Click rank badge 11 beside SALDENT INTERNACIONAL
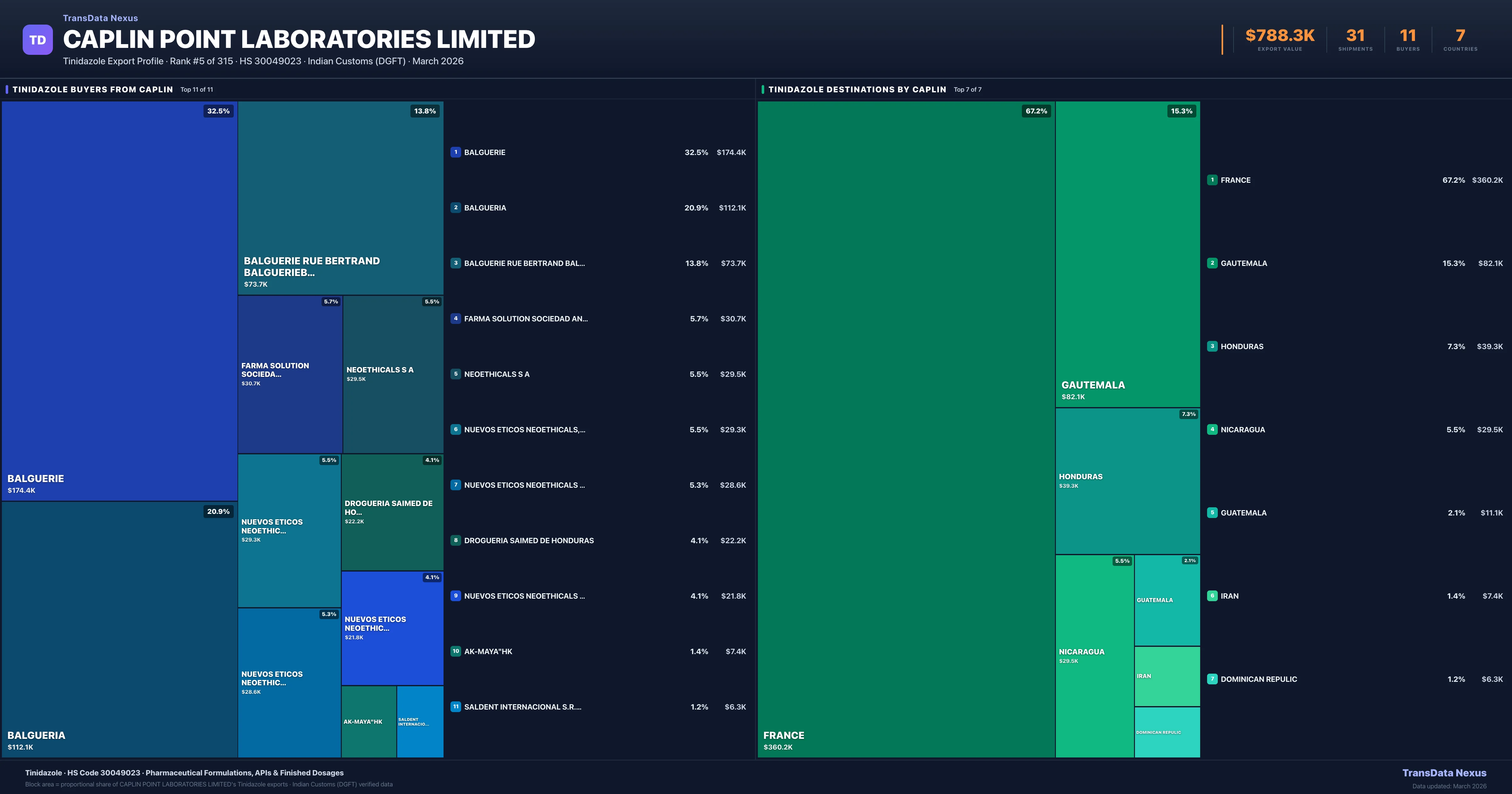1512x794 pixels. [455, 706]
